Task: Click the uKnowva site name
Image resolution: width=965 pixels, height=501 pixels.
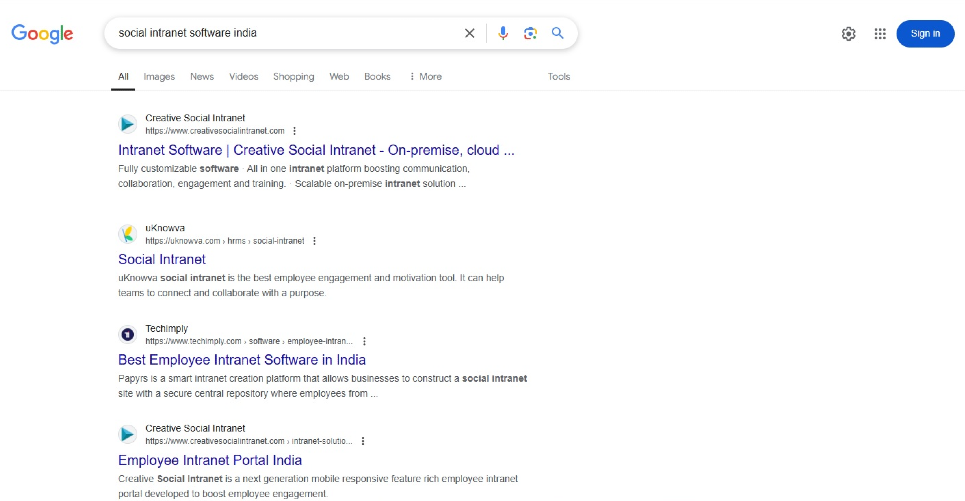Action: (165, 228)
